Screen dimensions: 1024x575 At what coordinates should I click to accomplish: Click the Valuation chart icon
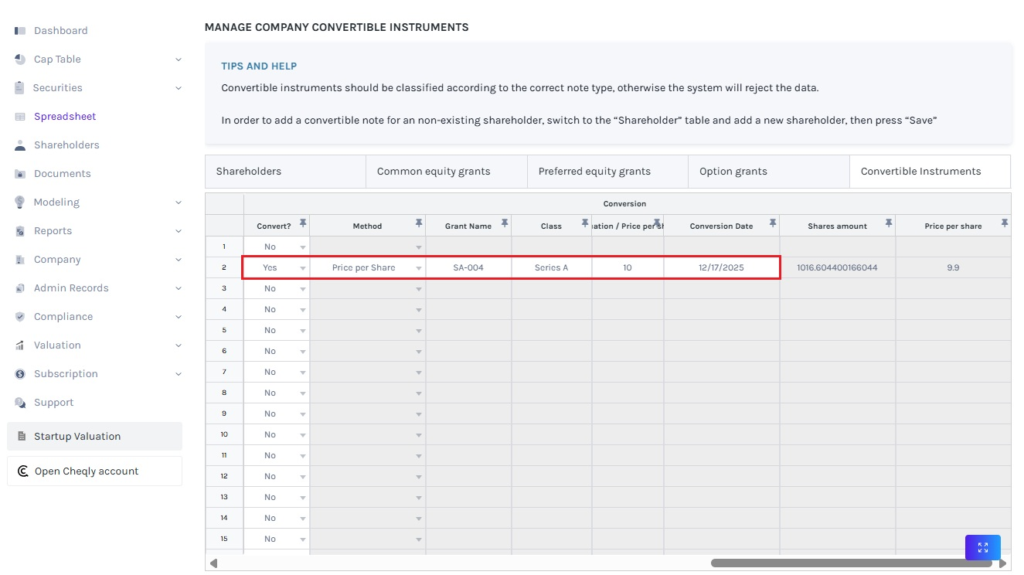[20, 346]
